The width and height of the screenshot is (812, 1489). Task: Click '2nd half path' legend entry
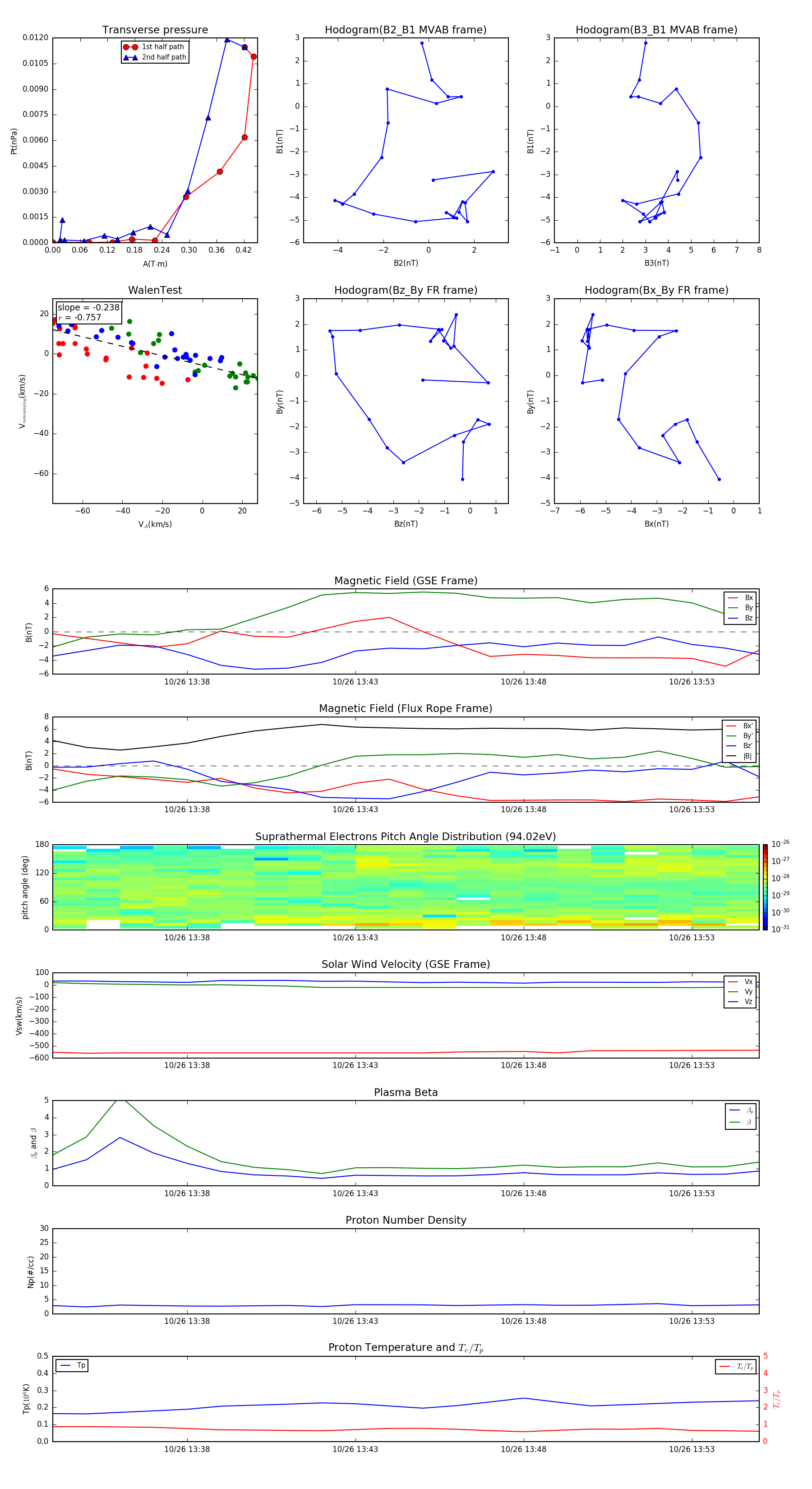[x=155, y=57]
